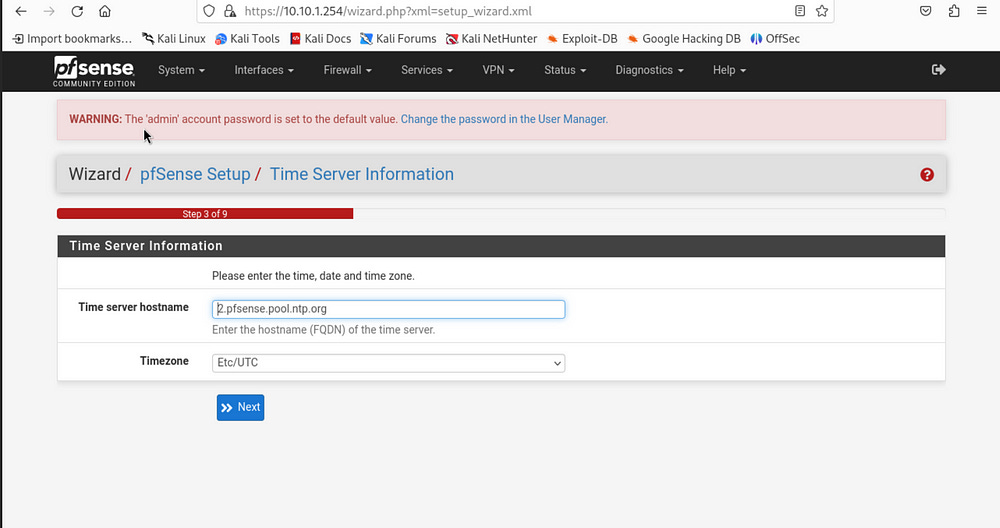The image size is (1000, 528).
Task: Open the Kali Linux bookmark
Action: coord(174,39)
